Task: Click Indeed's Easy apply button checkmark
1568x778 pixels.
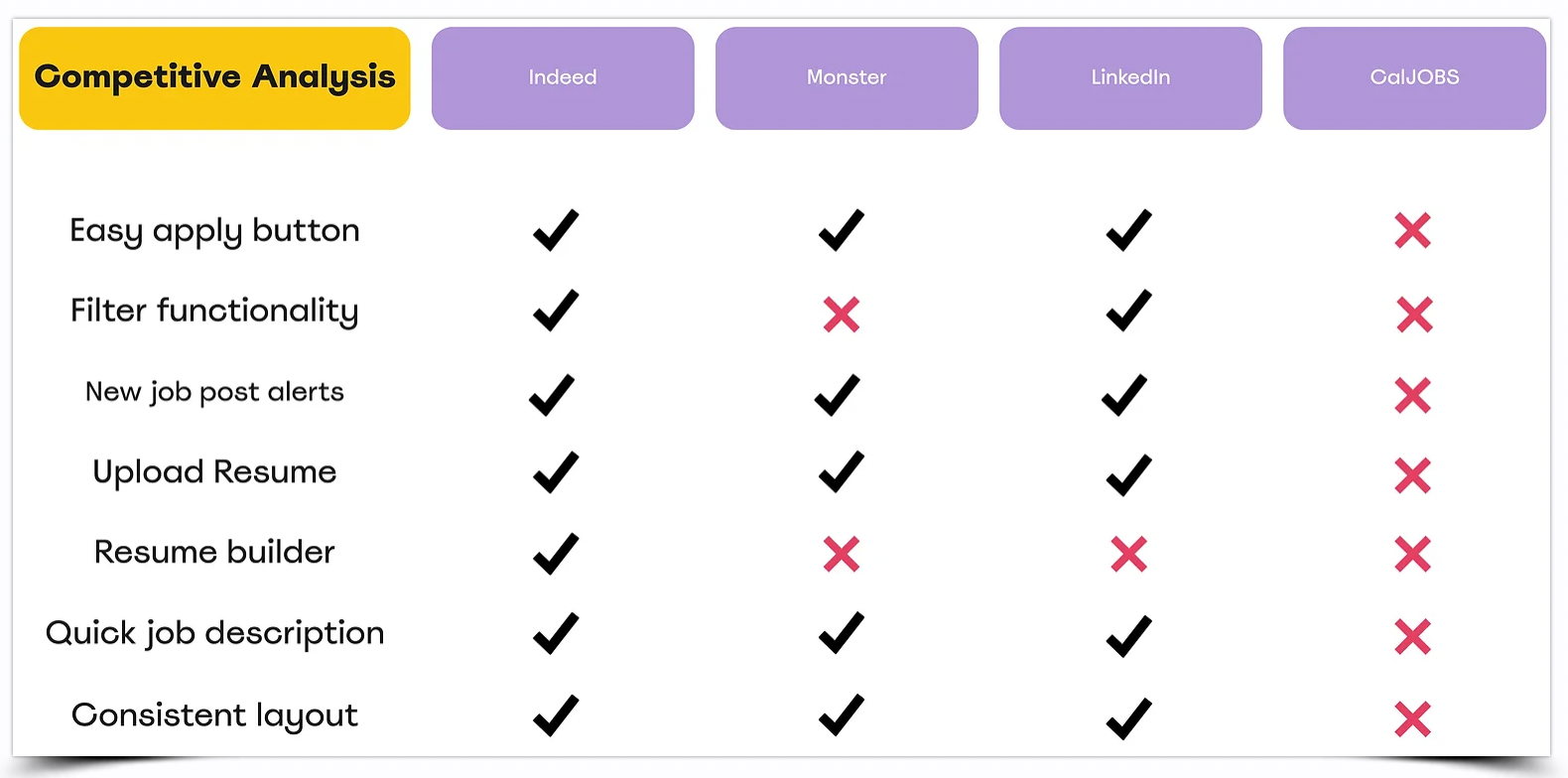Action: pyautogui.click(x=556, y=230)
